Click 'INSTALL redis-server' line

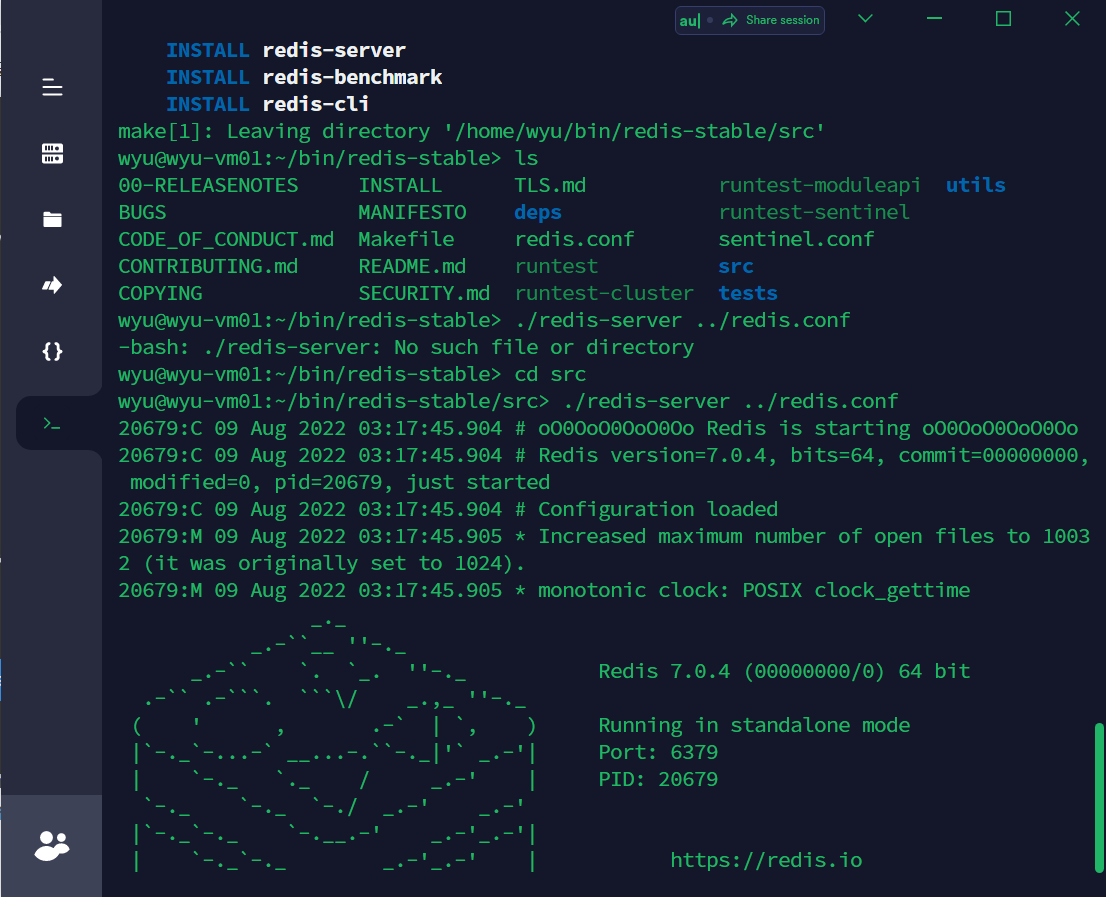pyautogui.click(x=286, y=50)
